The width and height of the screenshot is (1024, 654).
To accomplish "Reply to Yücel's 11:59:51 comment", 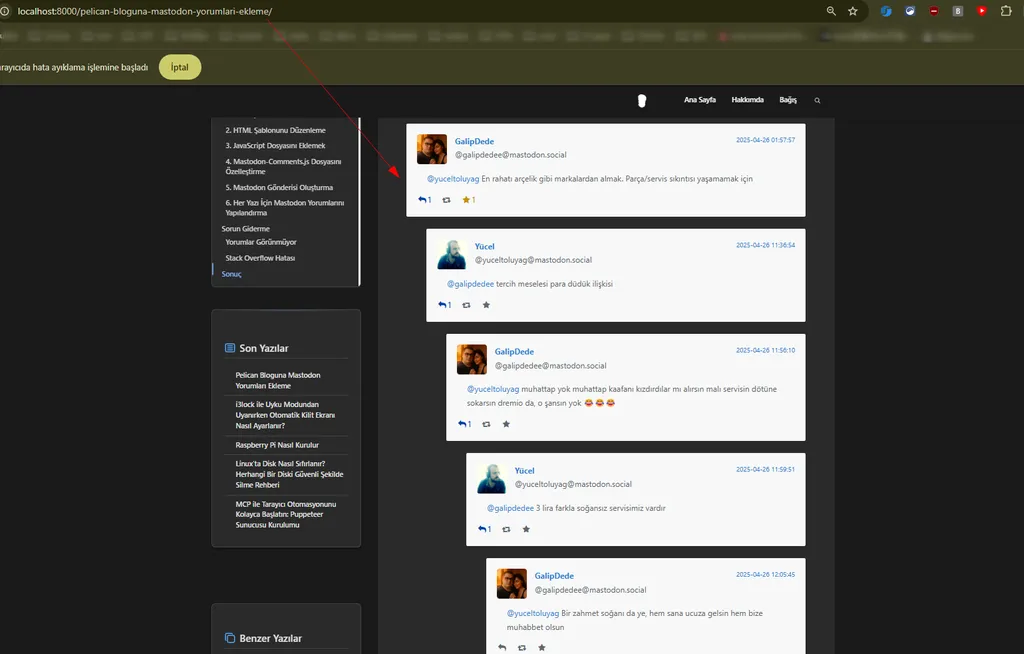I will [x=485, y=529].
